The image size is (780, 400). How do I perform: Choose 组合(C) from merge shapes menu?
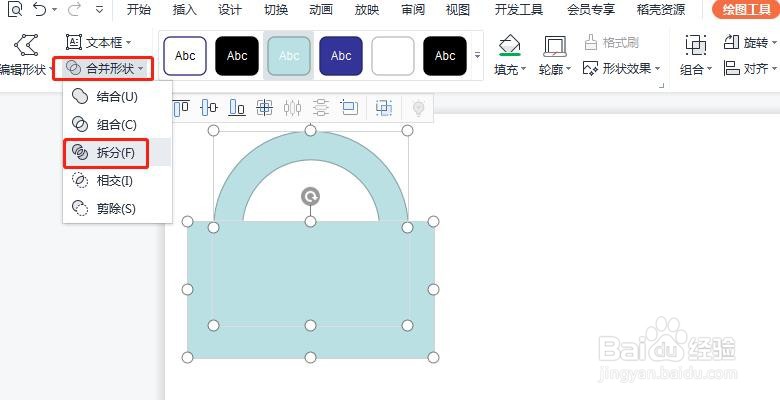point(117,124)
